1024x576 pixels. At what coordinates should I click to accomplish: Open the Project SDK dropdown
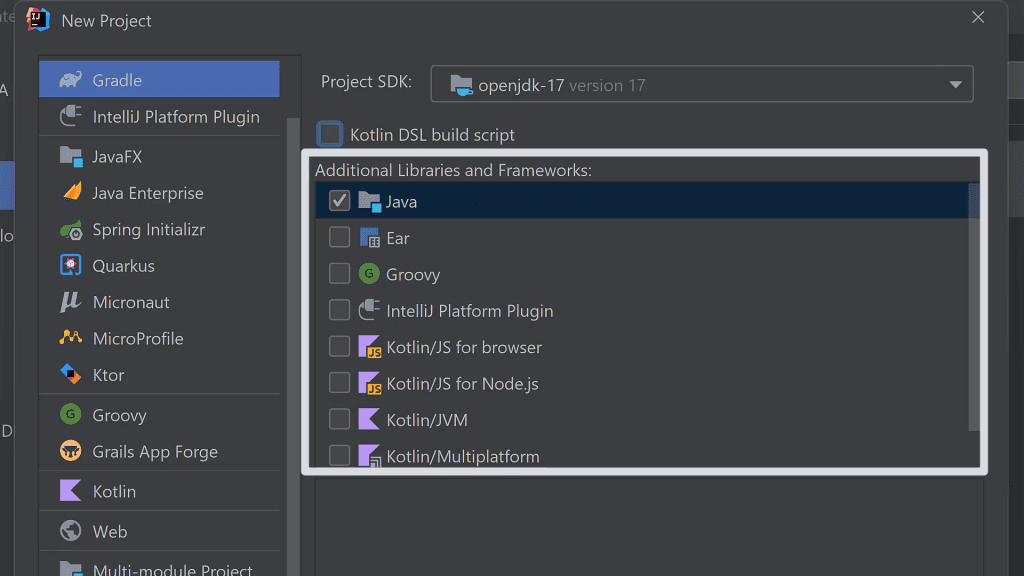point(956,83)
